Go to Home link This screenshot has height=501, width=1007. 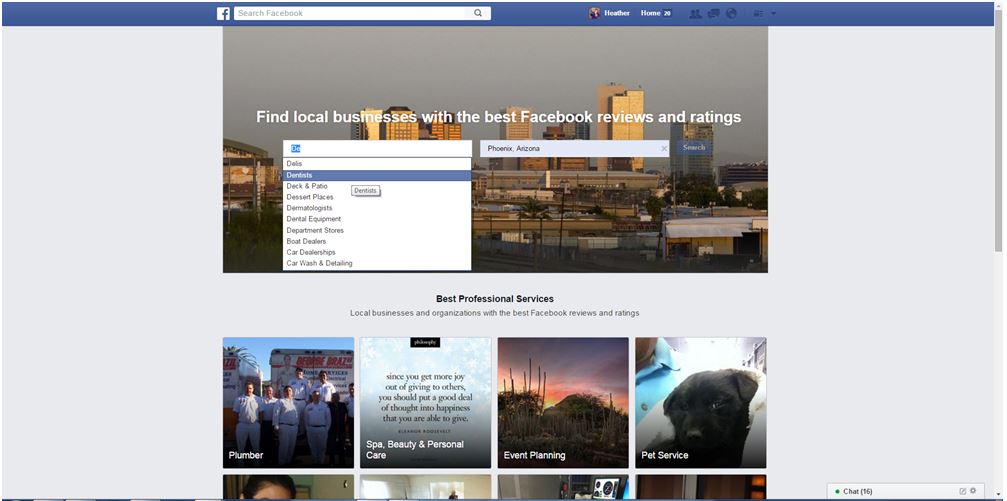tap(650, 13)
